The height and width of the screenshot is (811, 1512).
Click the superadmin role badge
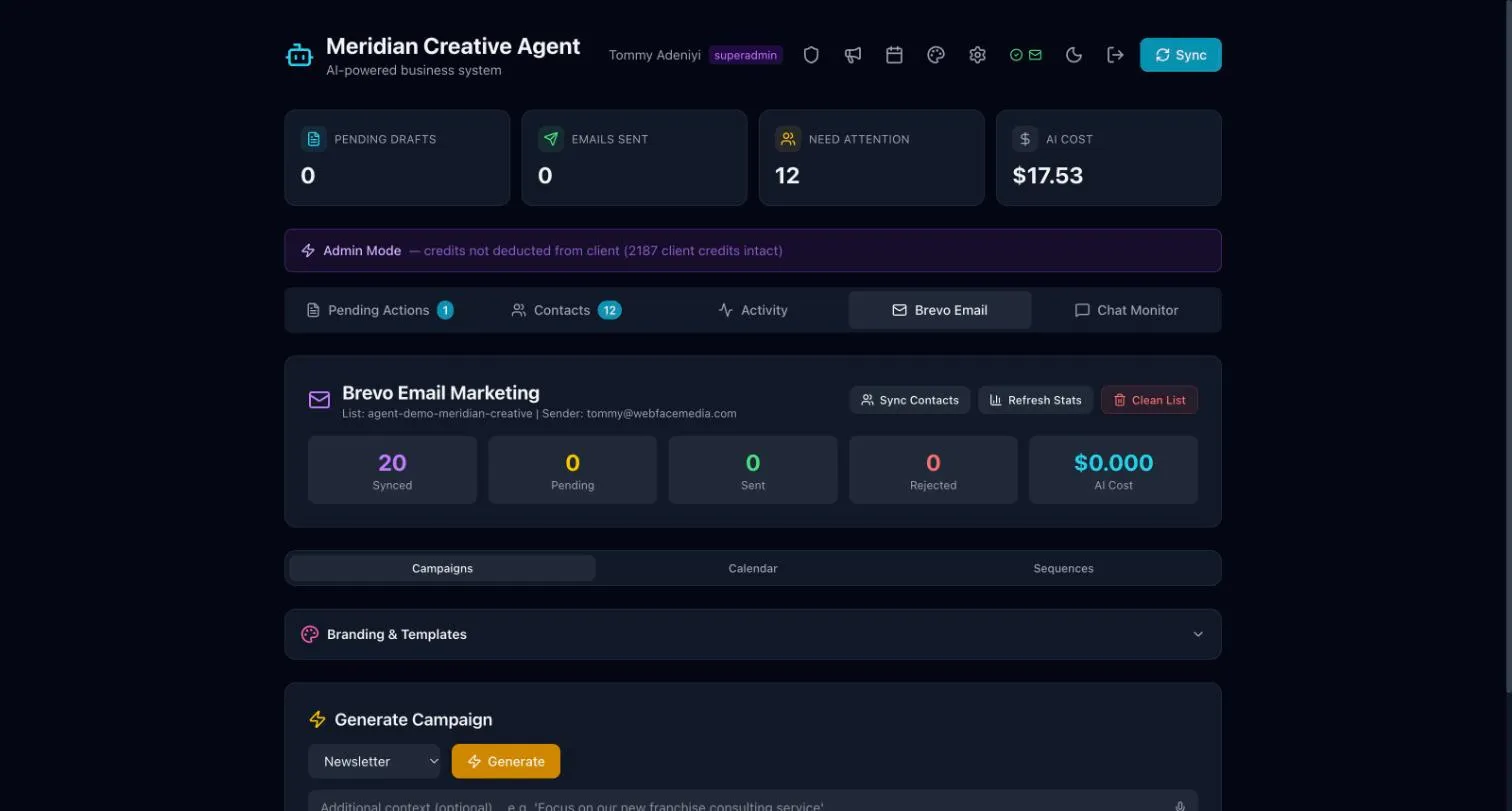tap(746, 55)
